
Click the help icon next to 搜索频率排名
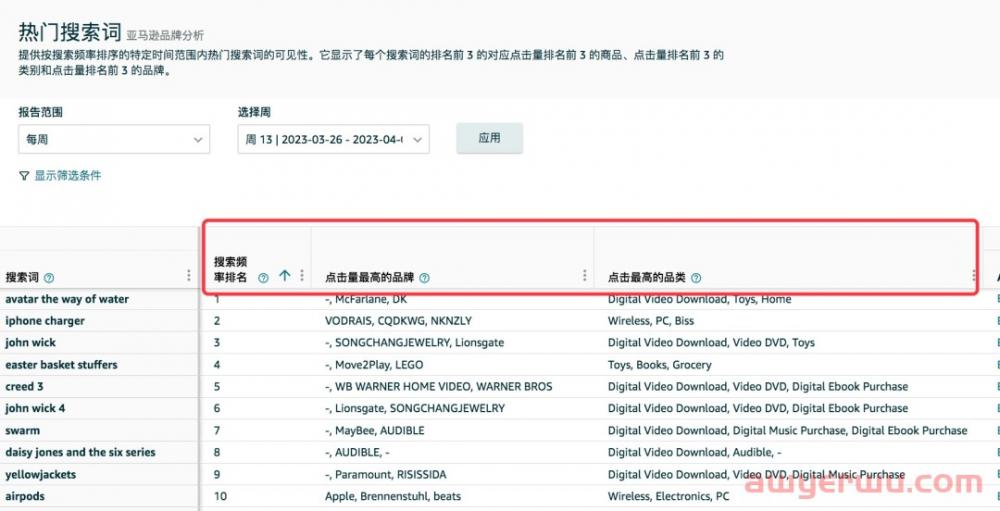tap(263, 278)
